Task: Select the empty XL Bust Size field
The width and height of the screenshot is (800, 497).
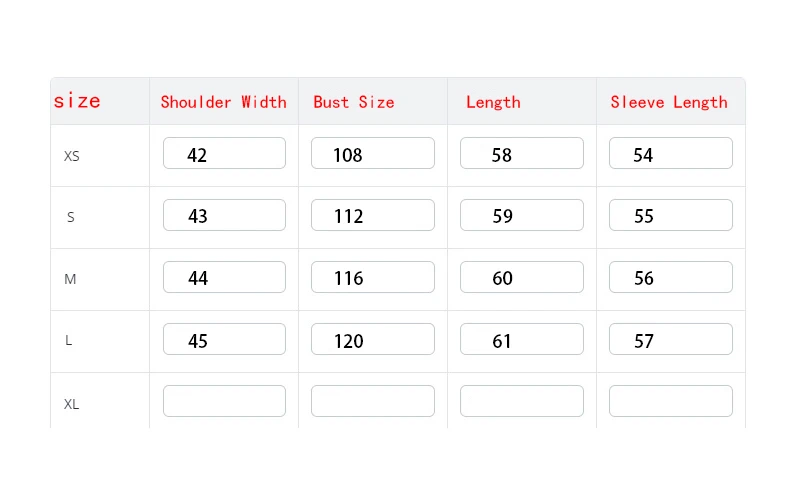Action: click(x=372, y=402)
